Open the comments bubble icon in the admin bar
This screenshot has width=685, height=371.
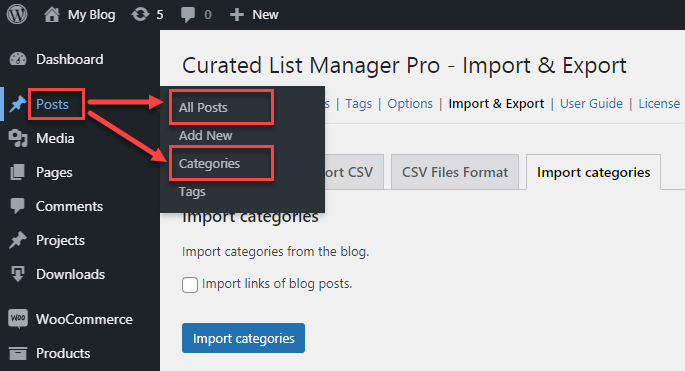click(x=188, y=15)
